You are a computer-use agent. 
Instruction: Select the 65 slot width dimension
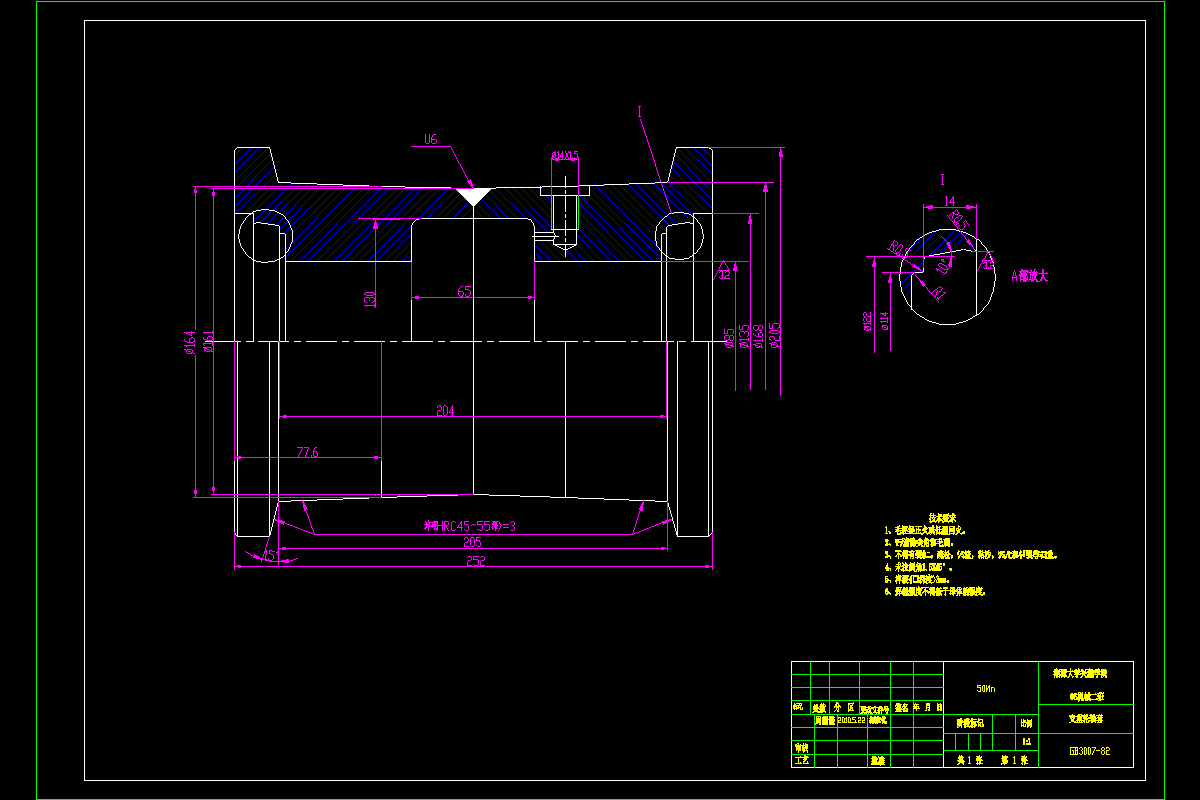pyautogui.click(x=465, y=292)
